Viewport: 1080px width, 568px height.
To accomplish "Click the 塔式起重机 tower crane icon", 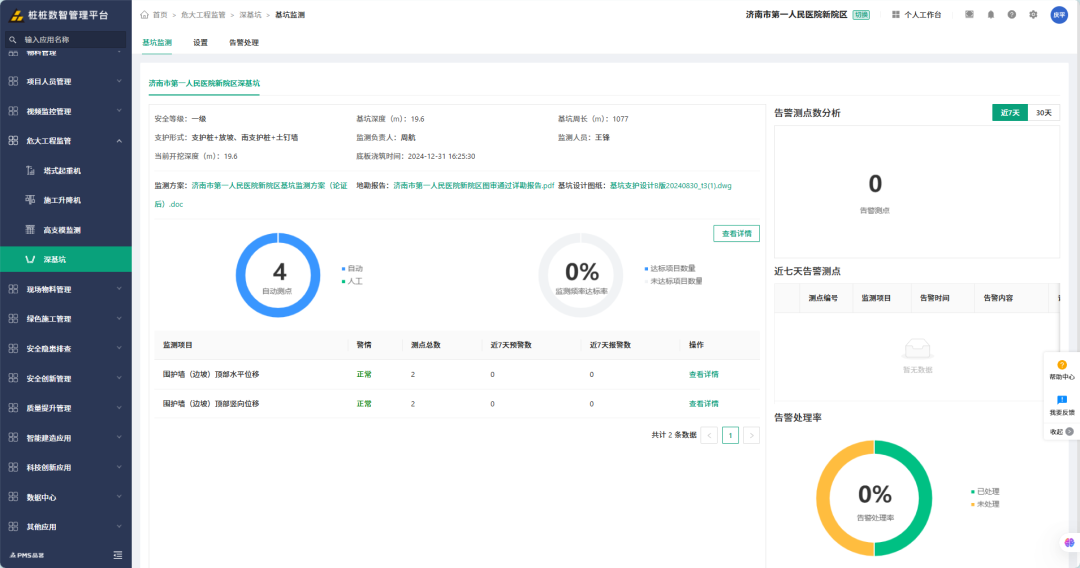I will pyautogui.click(x=30, y=170).
